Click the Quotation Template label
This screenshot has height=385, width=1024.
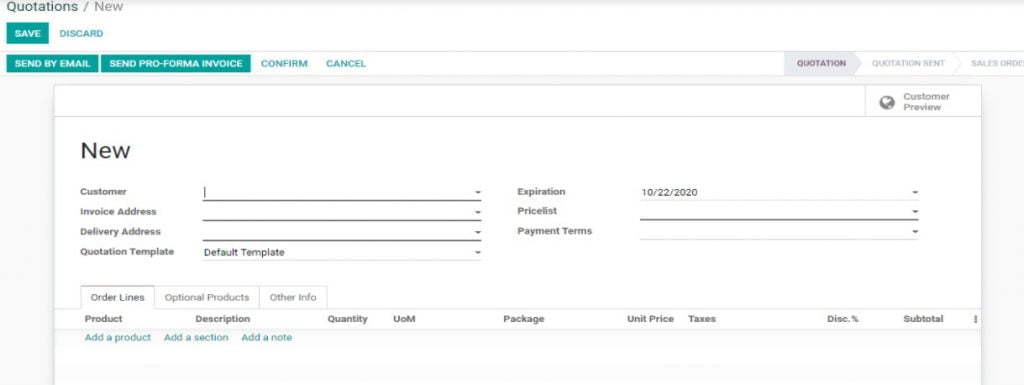(x=127, y=252)
